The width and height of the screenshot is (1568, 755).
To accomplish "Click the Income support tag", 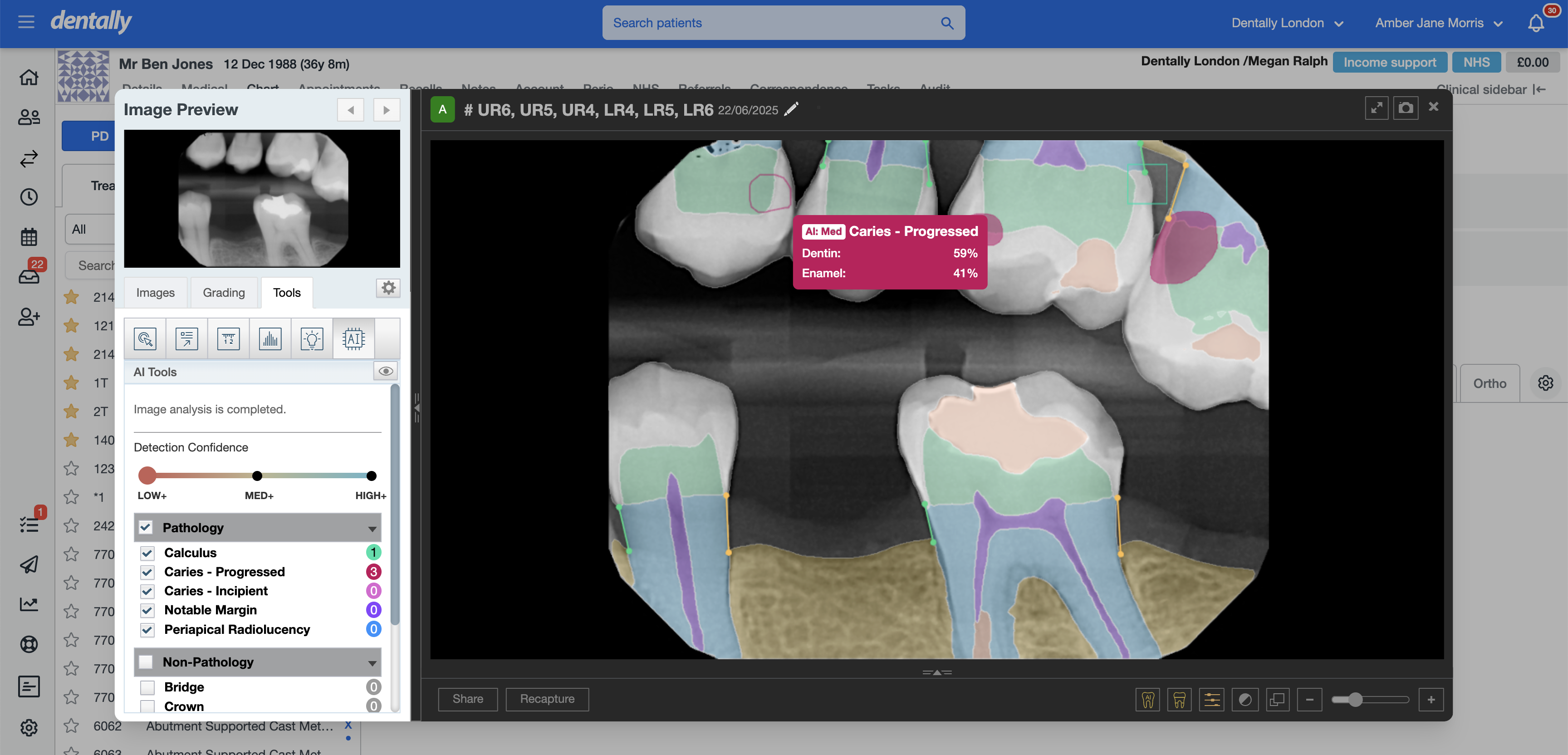I will [1389, 62].
